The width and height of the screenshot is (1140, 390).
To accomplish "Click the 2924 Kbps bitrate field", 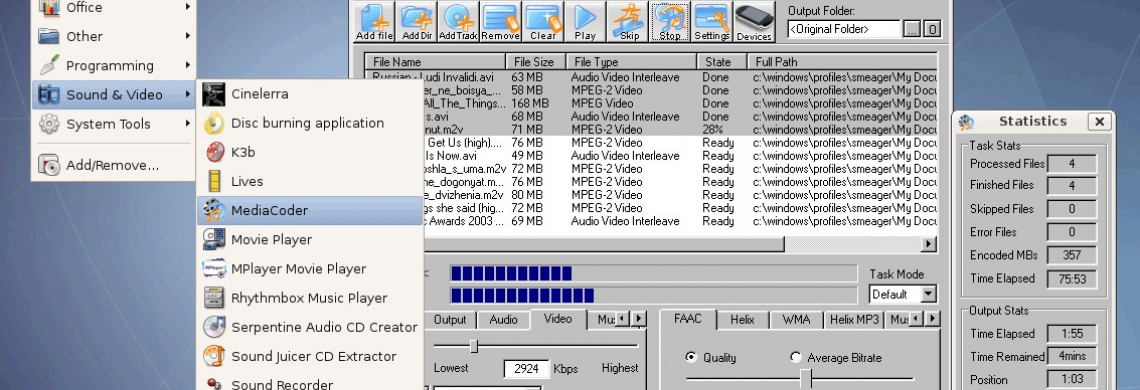I will (x=526, y=368).
